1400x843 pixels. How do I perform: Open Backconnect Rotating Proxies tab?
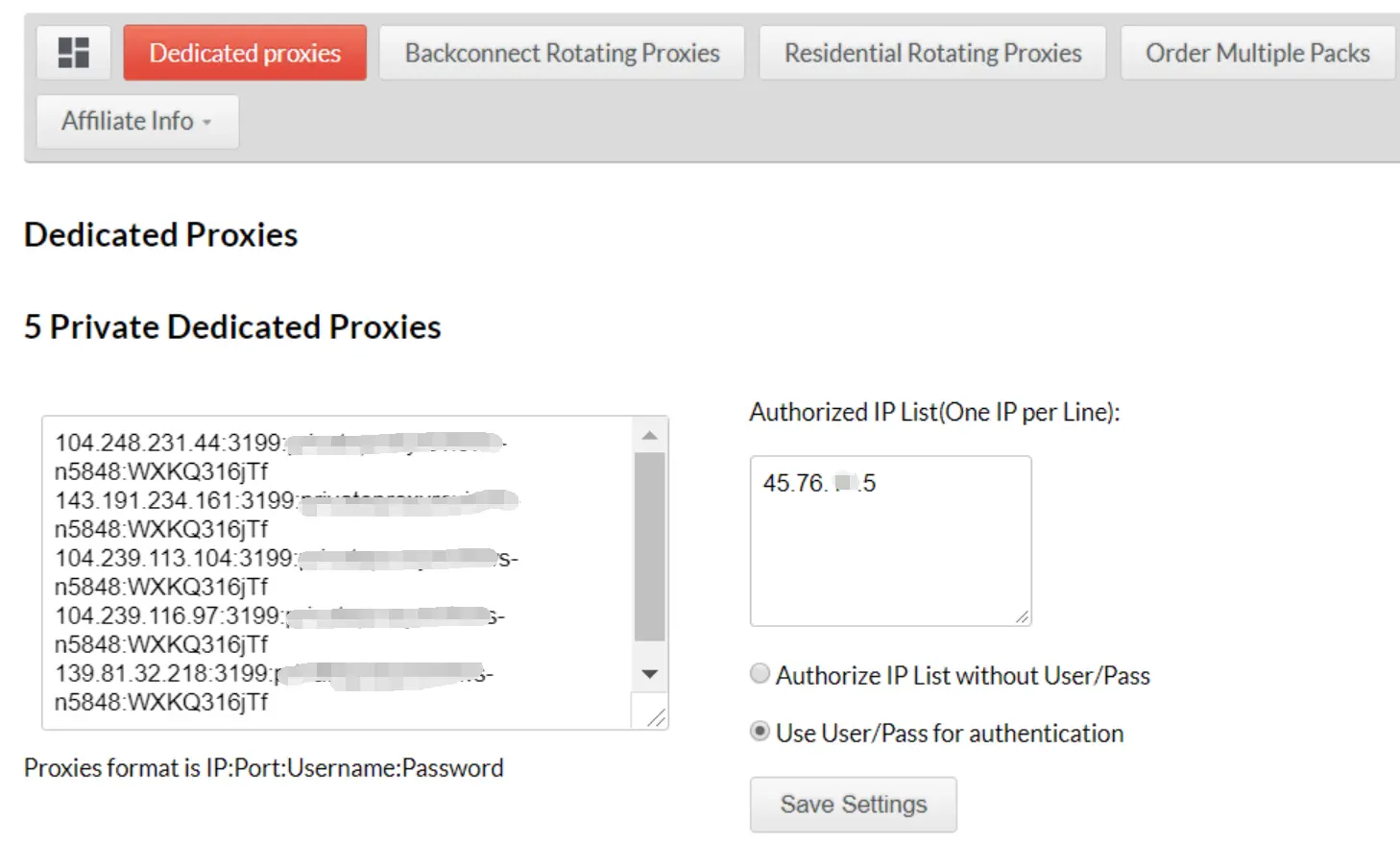pyautogui.click(x=562, y=53)
